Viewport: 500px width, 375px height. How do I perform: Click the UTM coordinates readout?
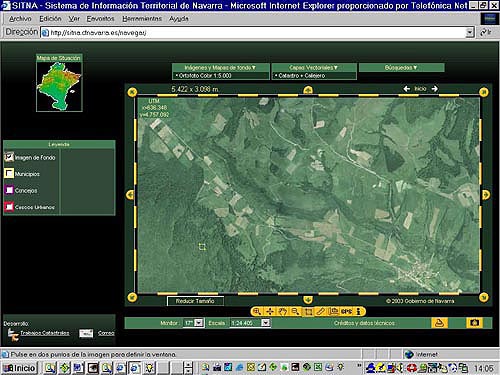154,108
